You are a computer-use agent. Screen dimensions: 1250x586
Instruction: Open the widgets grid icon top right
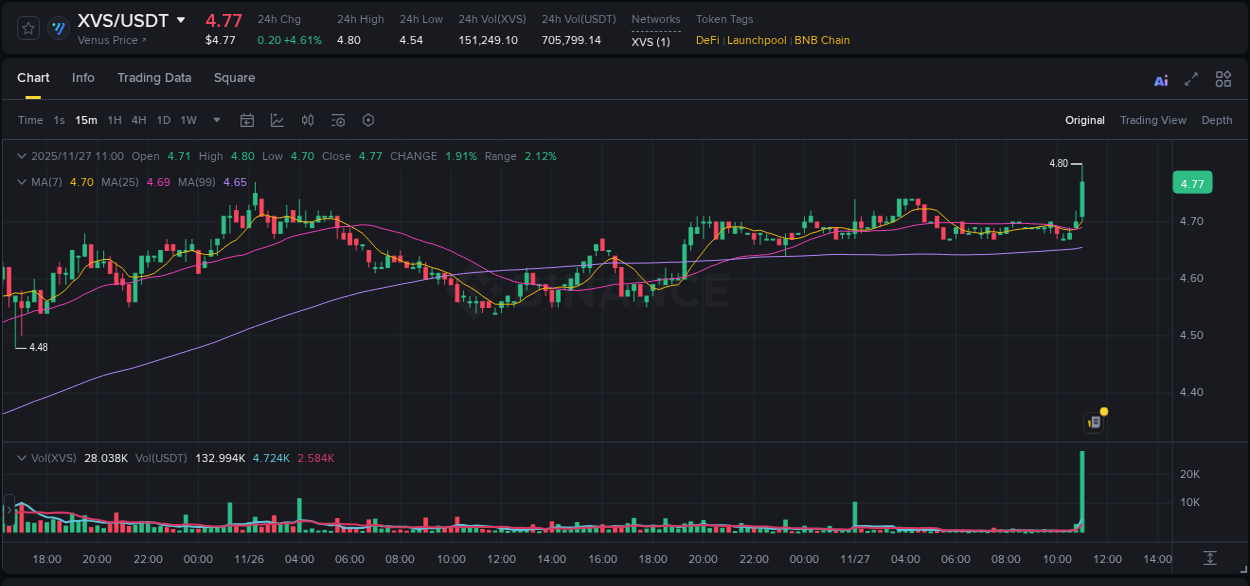click(1223, 78)
